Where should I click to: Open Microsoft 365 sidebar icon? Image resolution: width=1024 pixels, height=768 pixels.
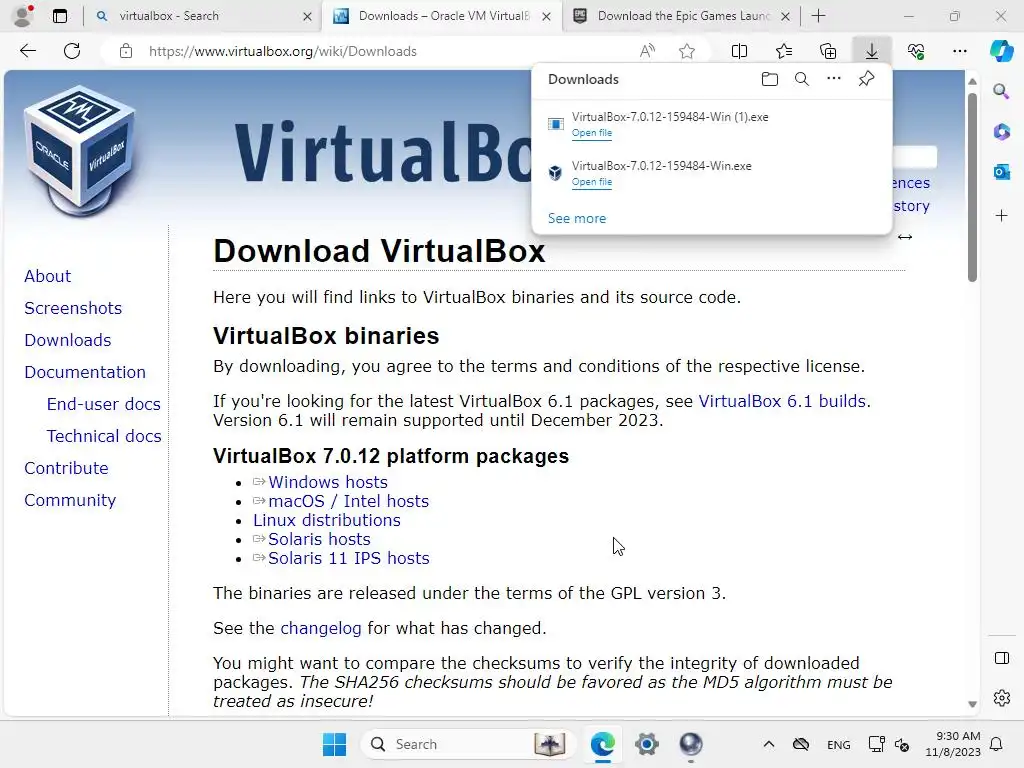coord(1001,132)
